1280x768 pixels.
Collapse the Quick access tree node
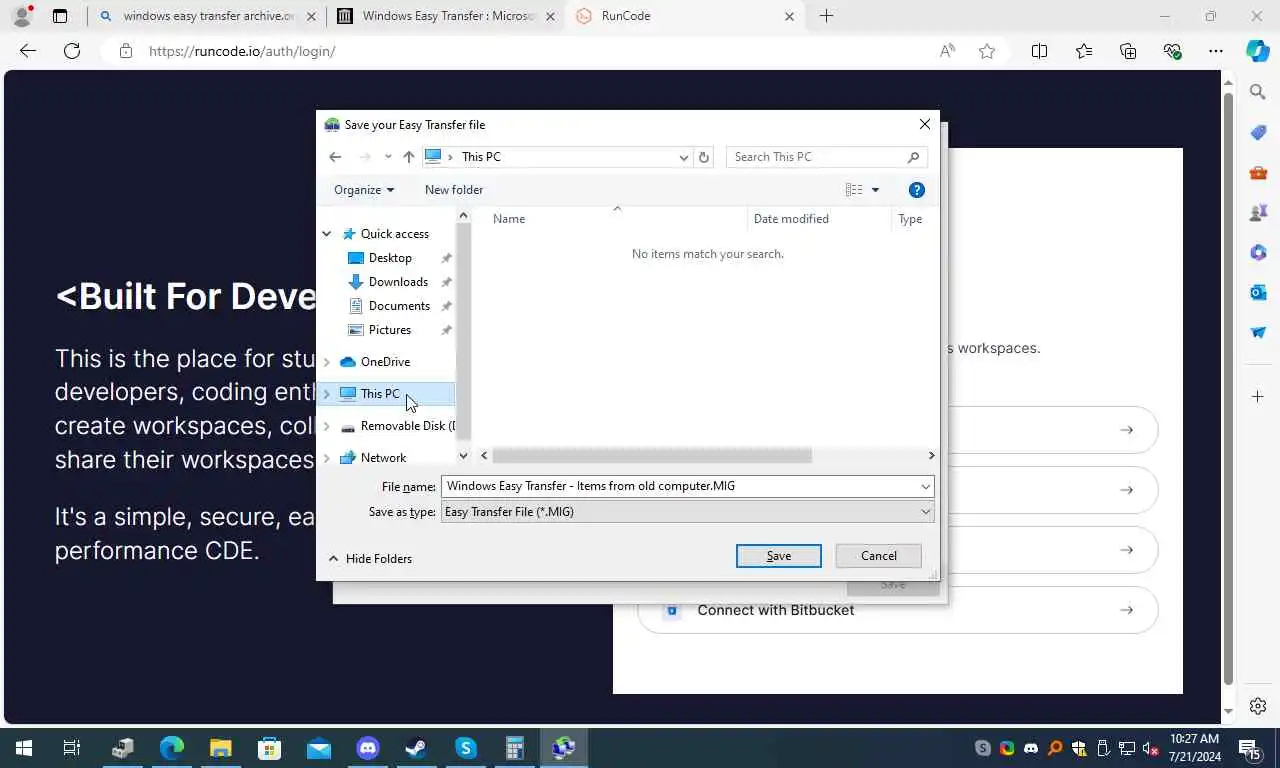(327, 234)
